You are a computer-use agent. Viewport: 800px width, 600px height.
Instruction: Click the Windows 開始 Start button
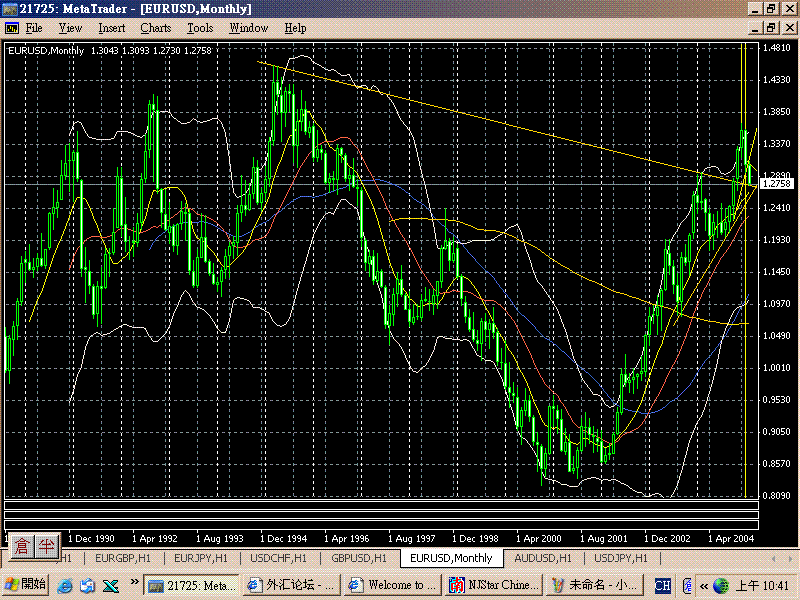pyautogui.click(x=24, y=585)
